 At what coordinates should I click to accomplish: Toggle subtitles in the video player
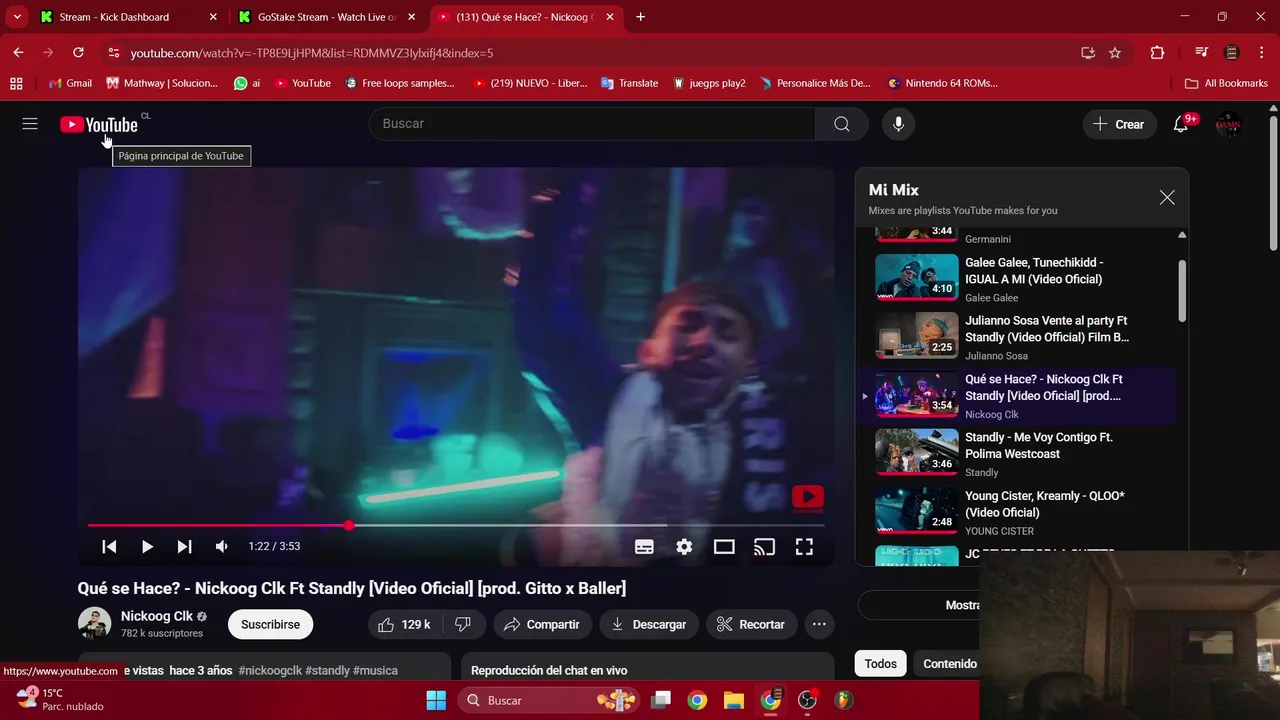[644, 547]
